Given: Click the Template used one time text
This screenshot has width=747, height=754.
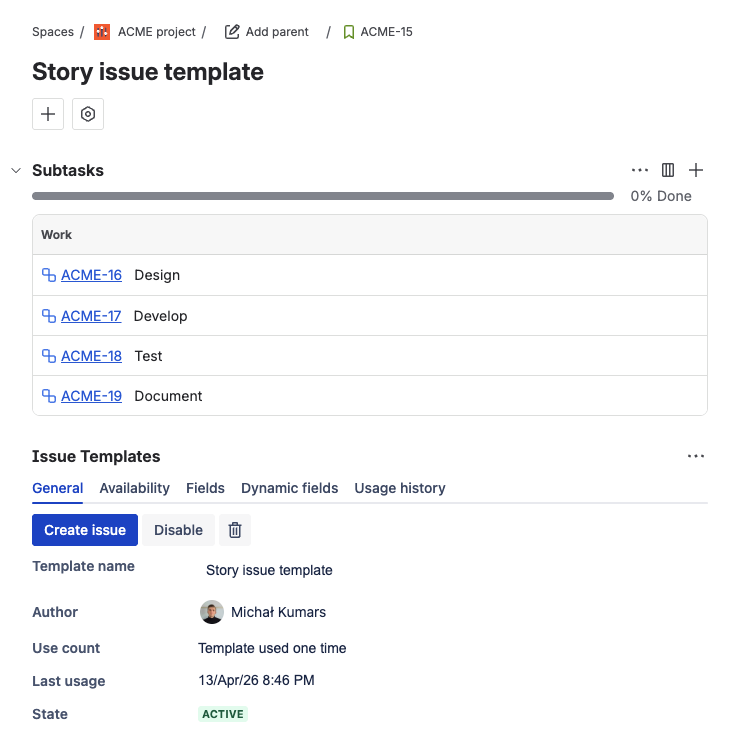Looking at the screenshot, I should coord(272,648).
